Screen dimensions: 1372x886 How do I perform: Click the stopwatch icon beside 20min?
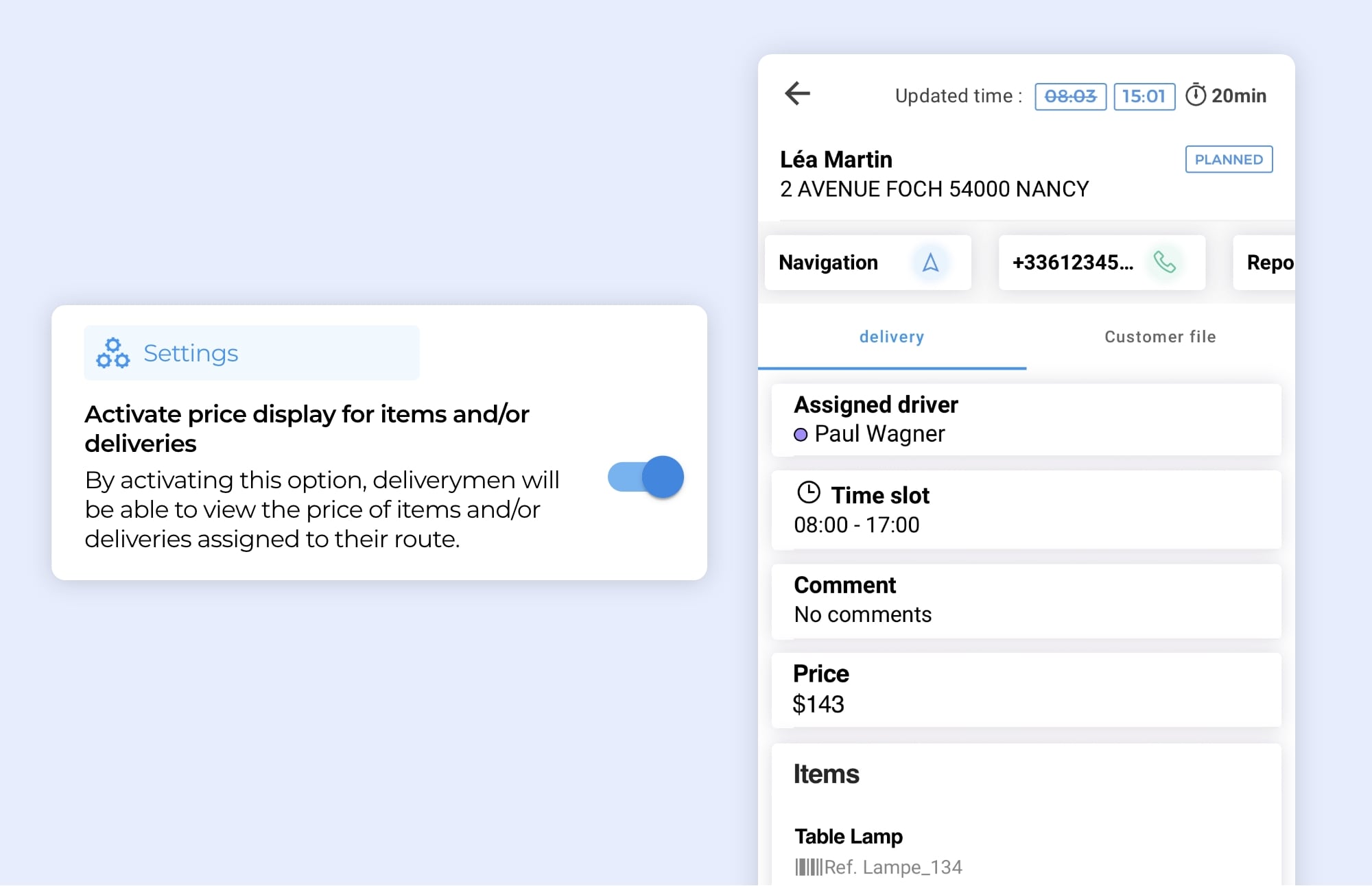click(1195, 95)
